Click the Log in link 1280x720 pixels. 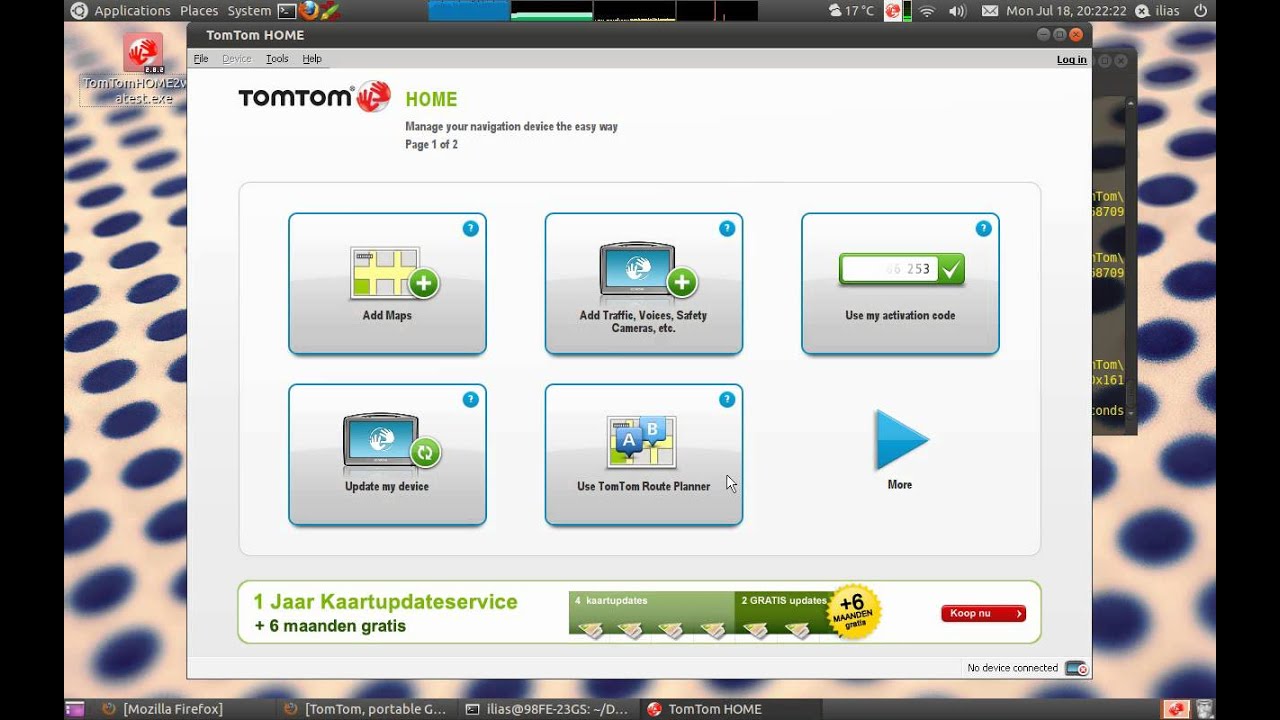pos(1071,60)
